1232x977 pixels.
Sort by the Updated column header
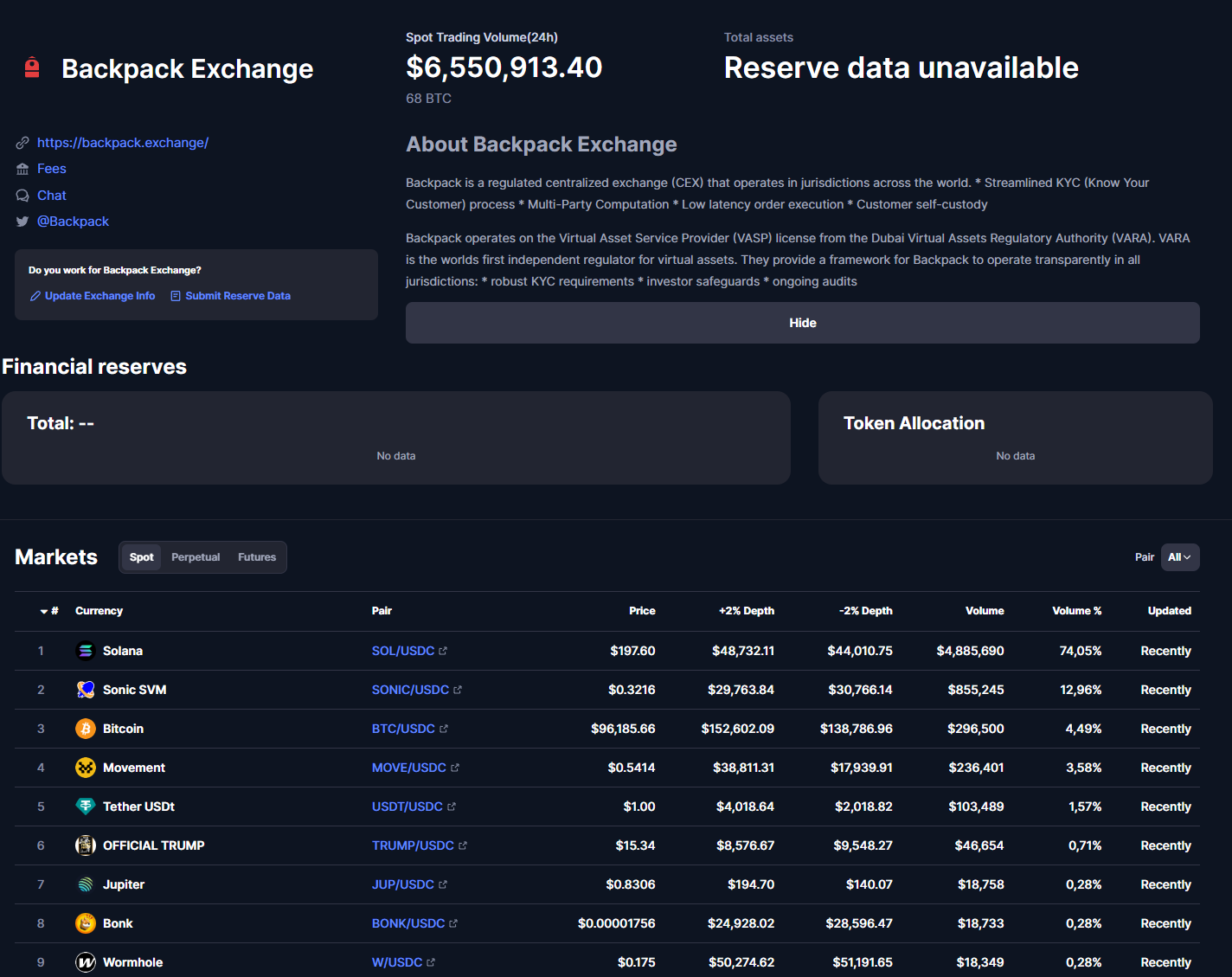click(1170, 611)
